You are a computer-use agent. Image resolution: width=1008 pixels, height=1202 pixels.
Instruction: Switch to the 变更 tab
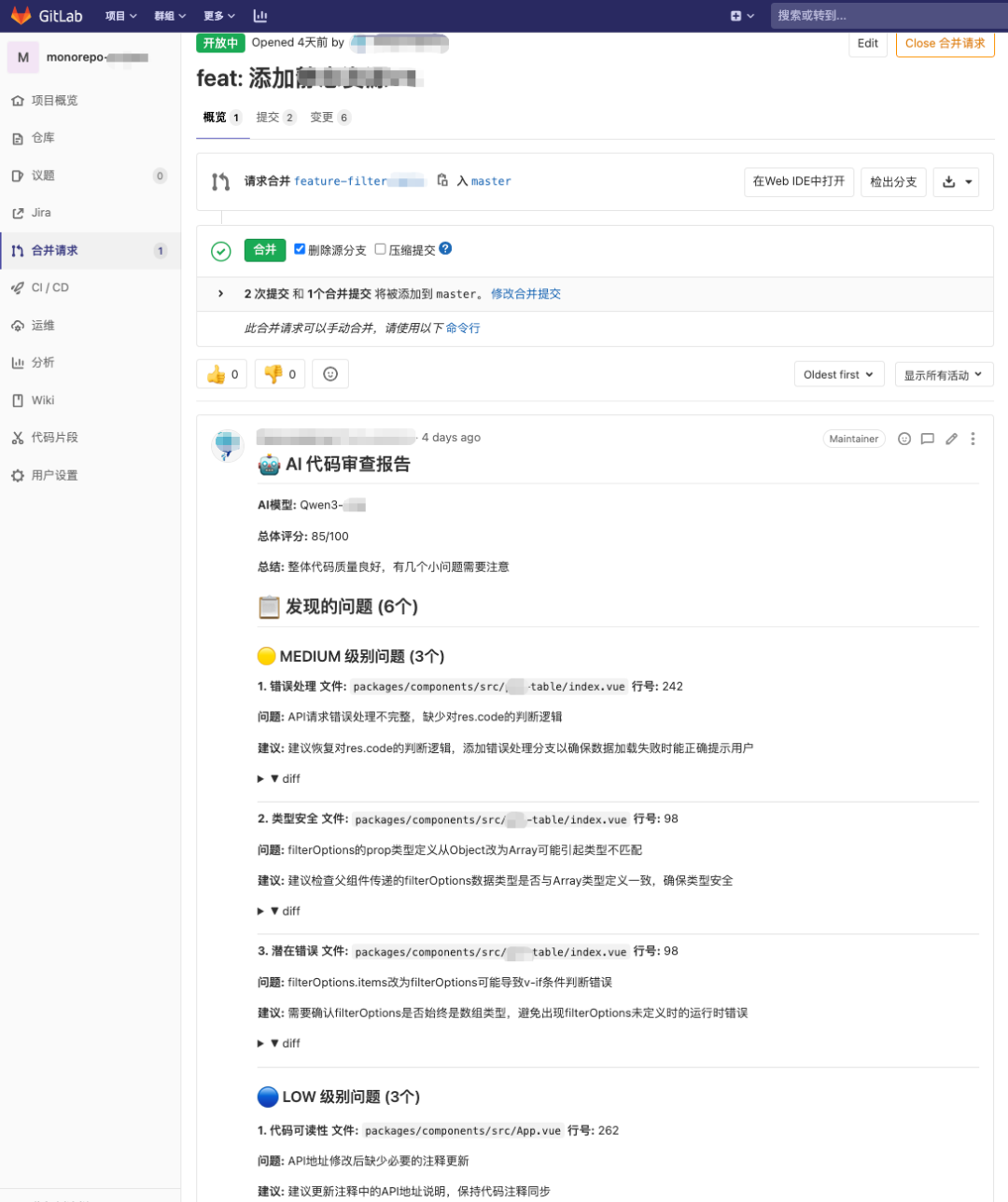pyautogui.click(x=320, y=118)
